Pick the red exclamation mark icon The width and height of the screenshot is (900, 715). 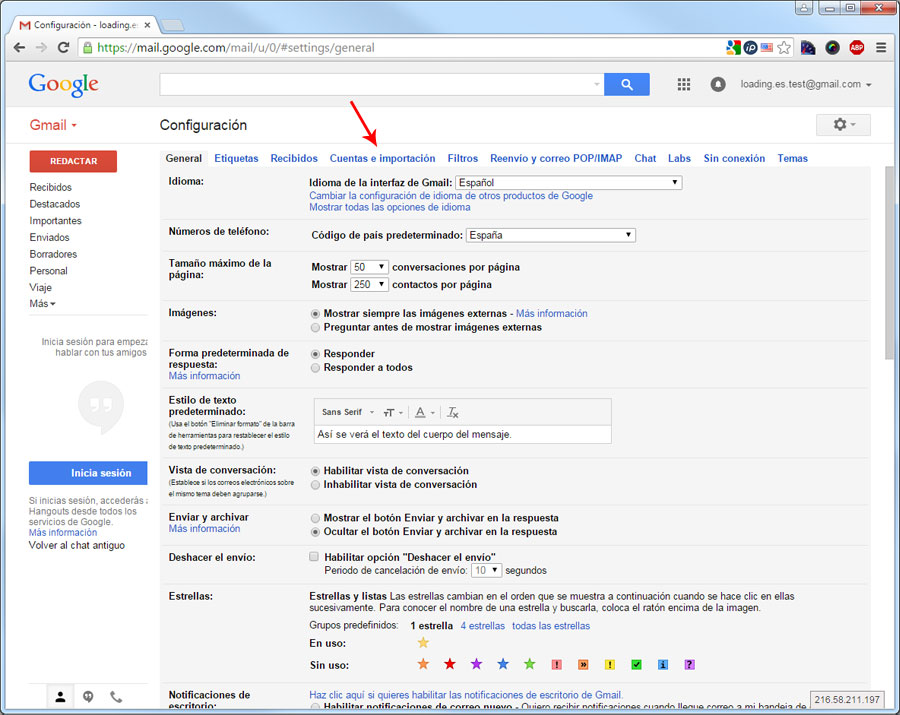pyautogui.click(x=556, y=665)
